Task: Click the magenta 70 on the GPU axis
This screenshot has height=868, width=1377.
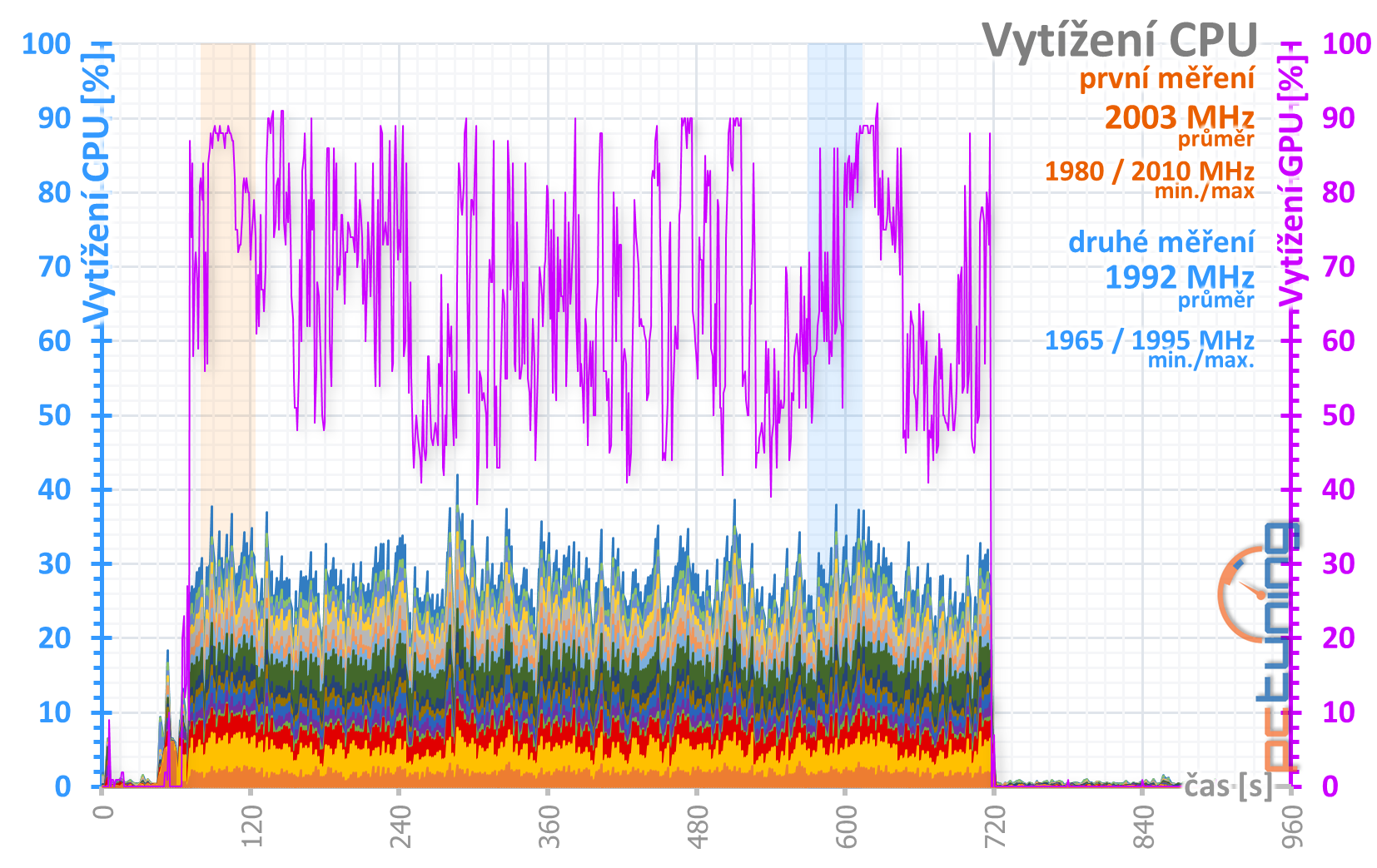Action: coord(1339,266)
